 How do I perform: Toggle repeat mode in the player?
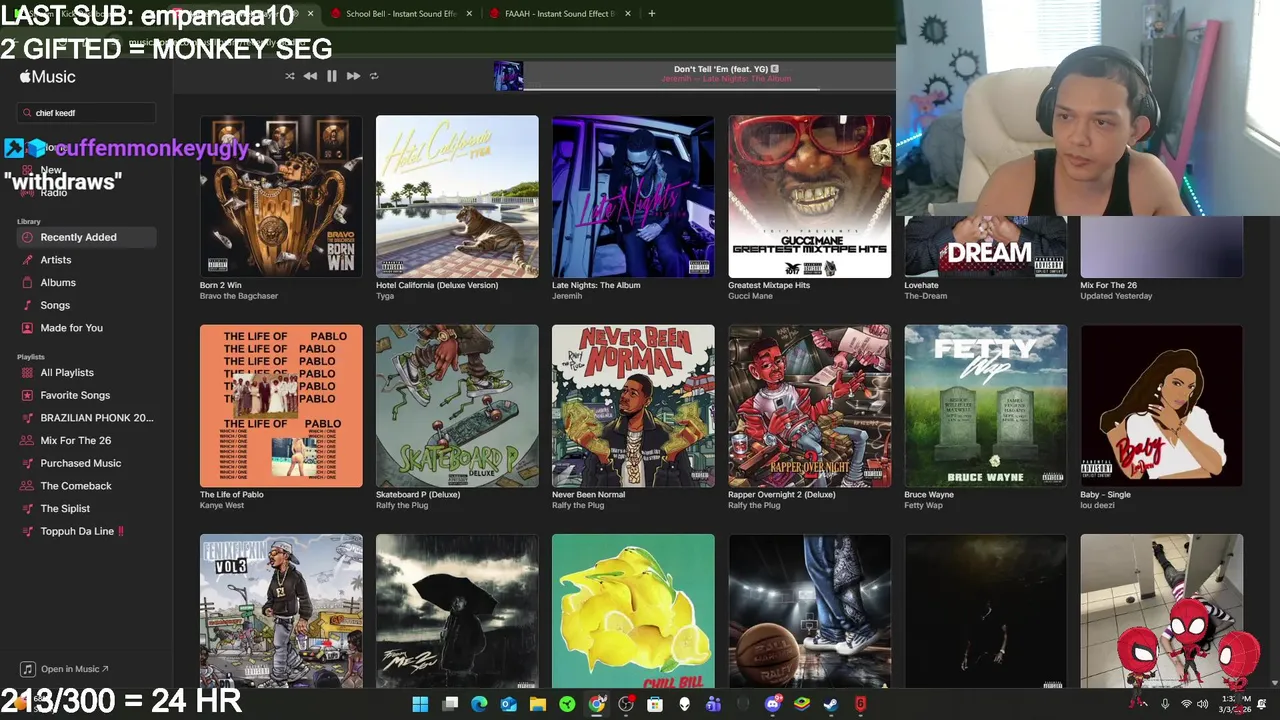click(374, 76)
